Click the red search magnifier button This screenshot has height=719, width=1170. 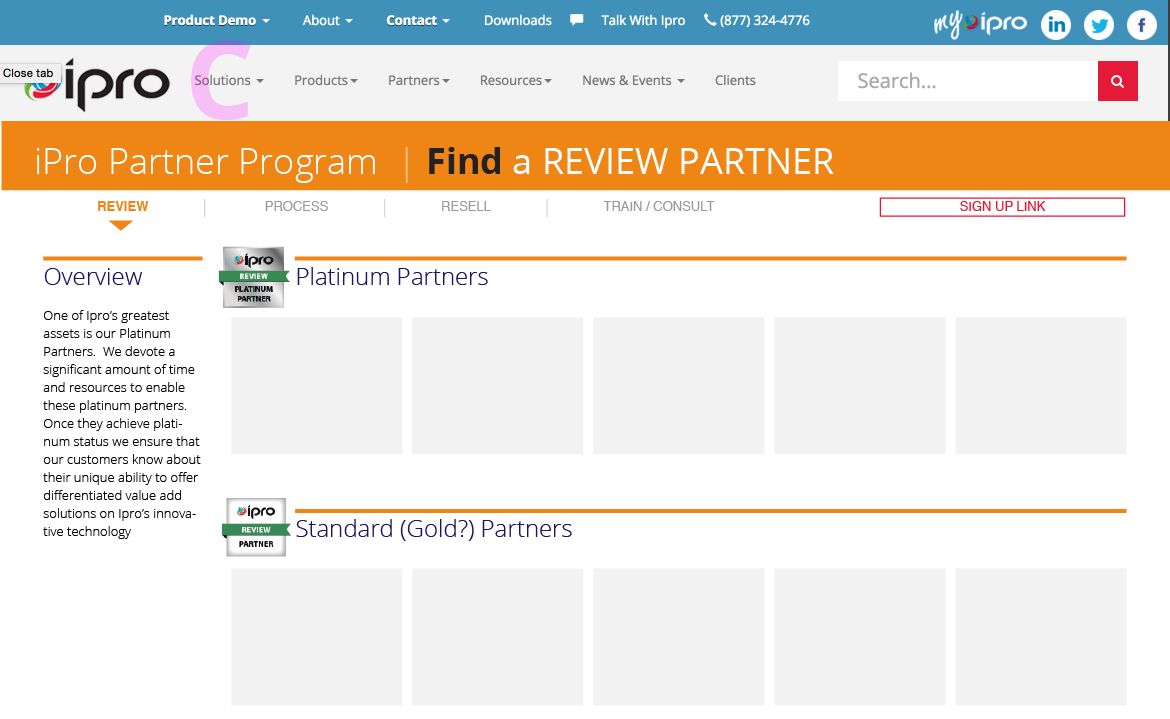(x=1117, y=81)
